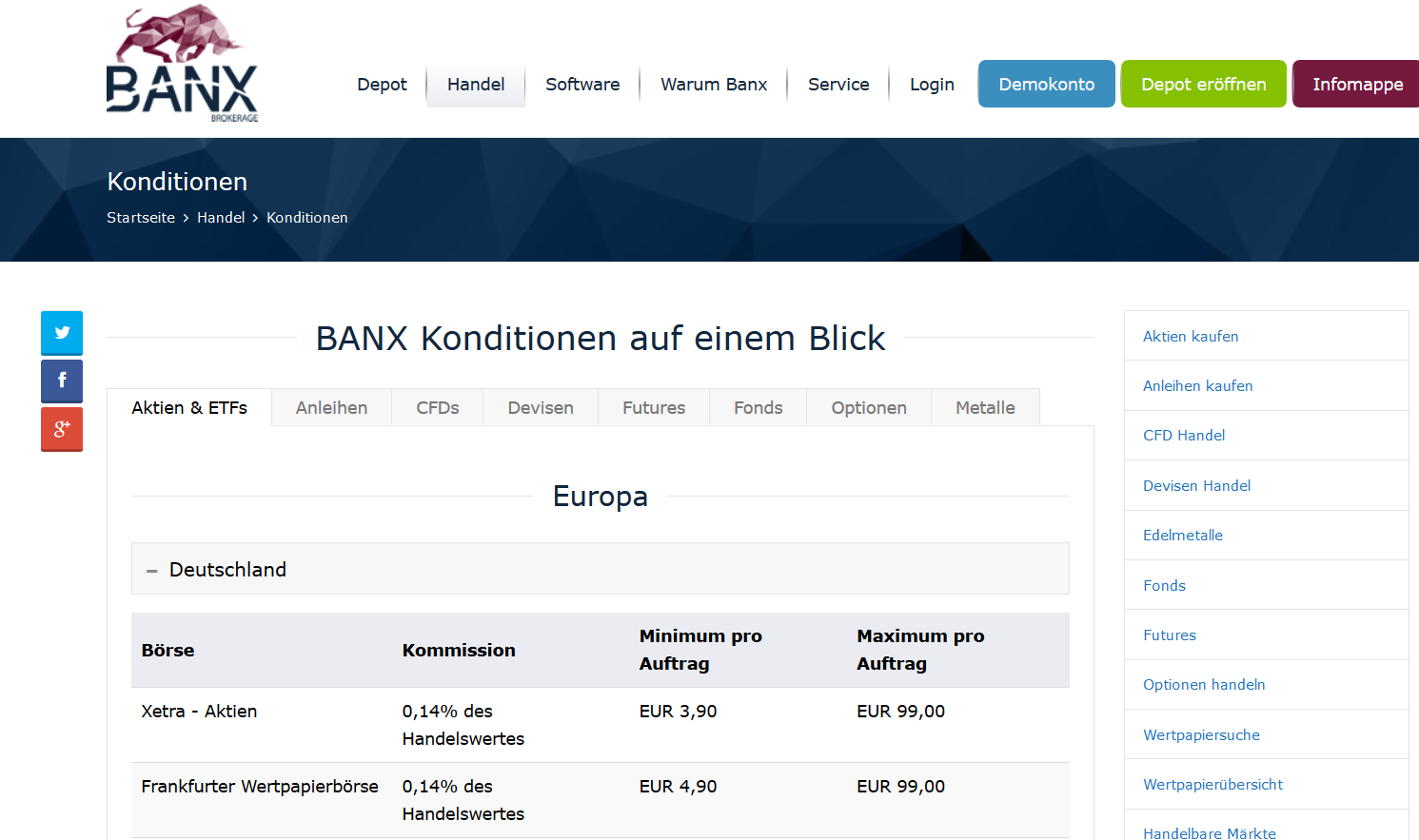This screenshot has height=840, width=1419.
Task: Click the BANX Brokerage bull logo
Action: [182, 64]
